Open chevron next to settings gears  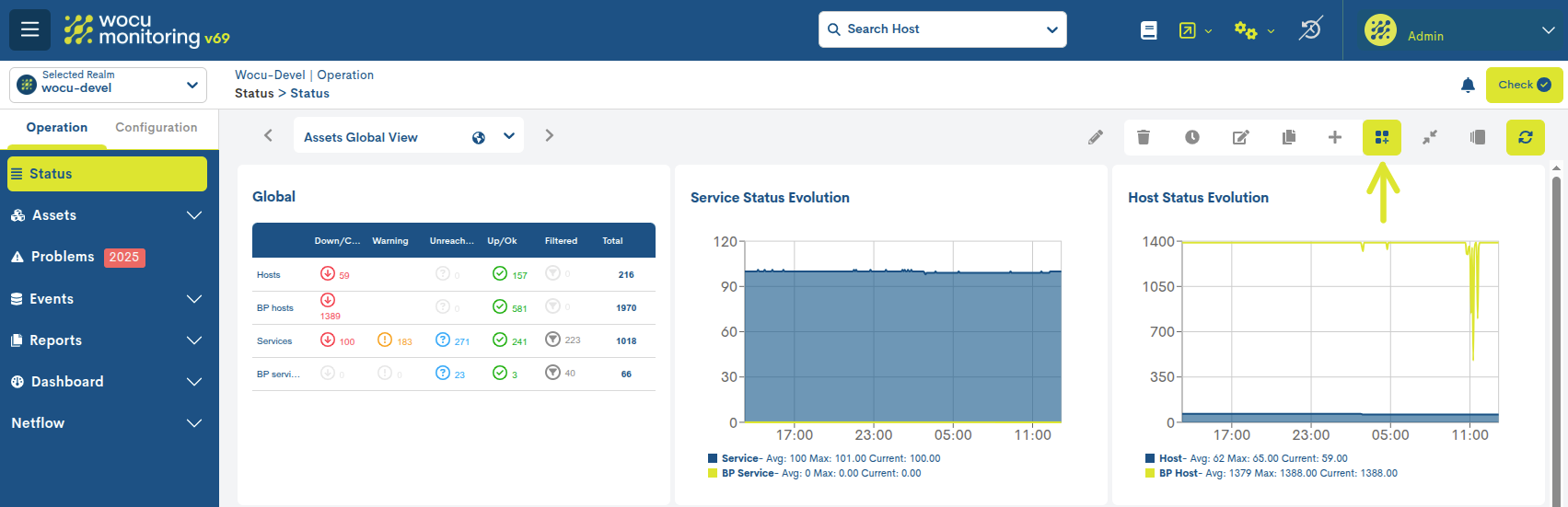point(1272,31)
